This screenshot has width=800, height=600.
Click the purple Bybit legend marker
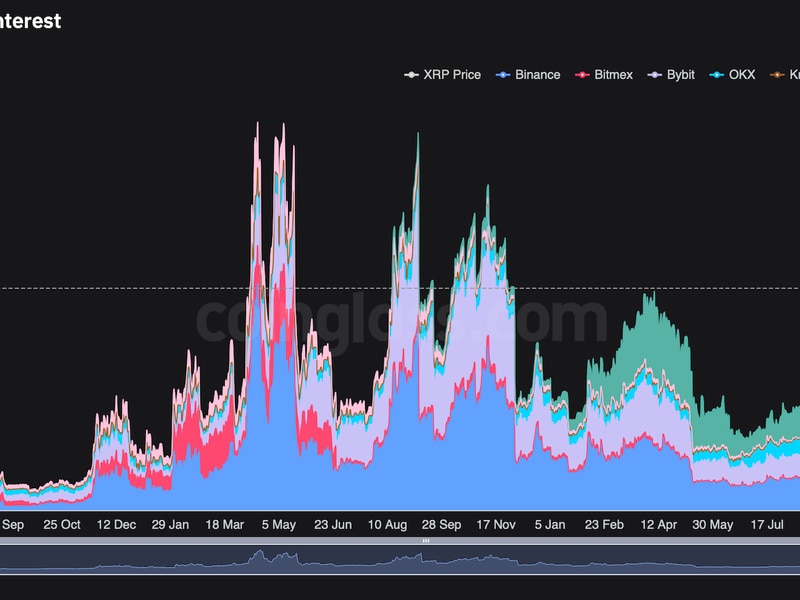tap(654, 75)
